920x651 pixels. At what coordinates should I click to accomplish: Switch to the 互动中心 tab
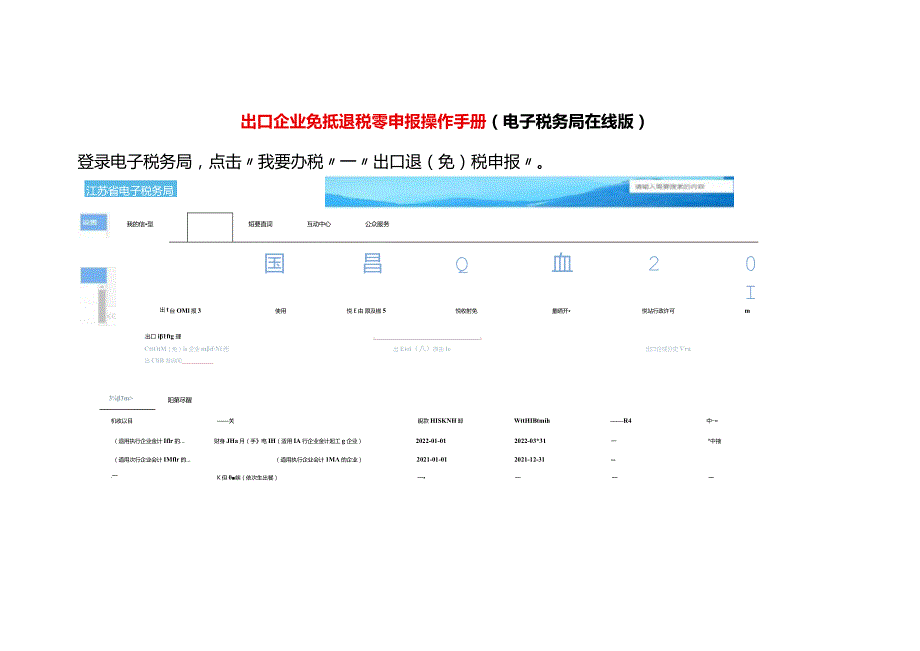point(316,224)
